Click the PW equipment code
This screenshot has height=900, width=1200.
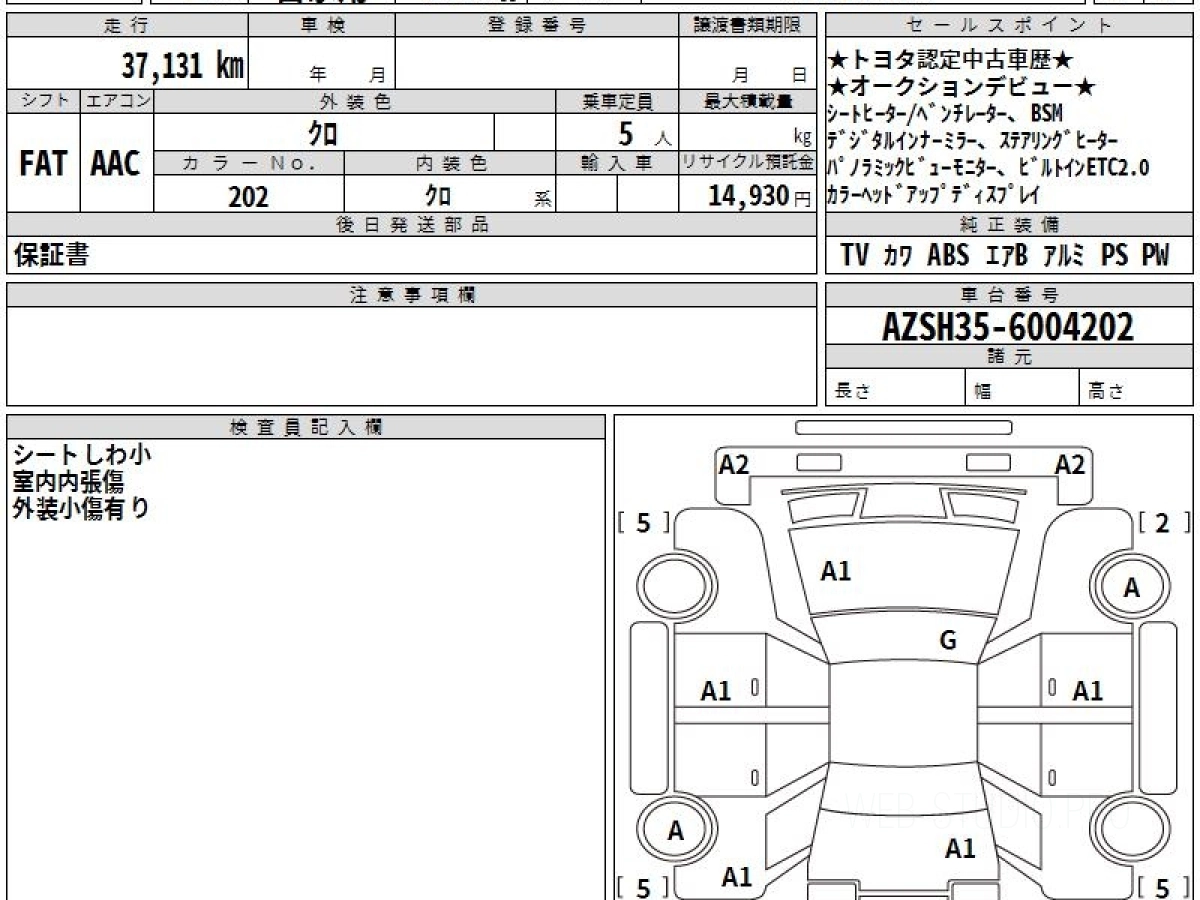point(1155,256)
